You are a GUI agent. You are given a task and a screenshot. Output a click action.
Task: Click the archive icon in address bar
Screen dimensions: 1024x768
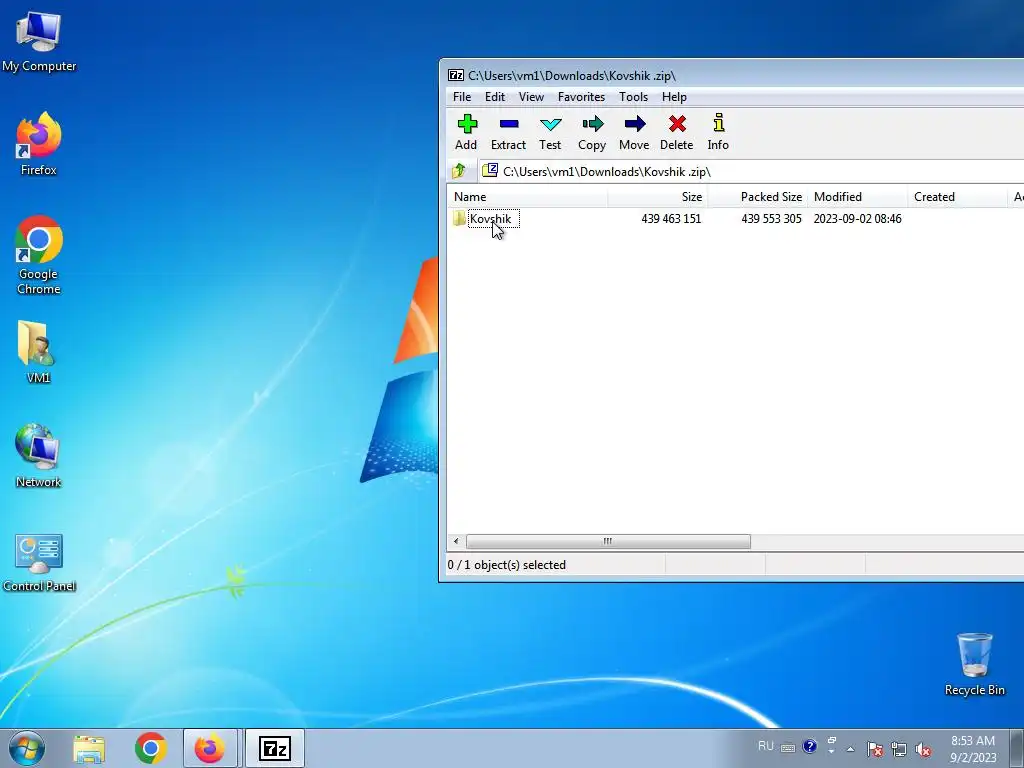(x=490, y=171)
